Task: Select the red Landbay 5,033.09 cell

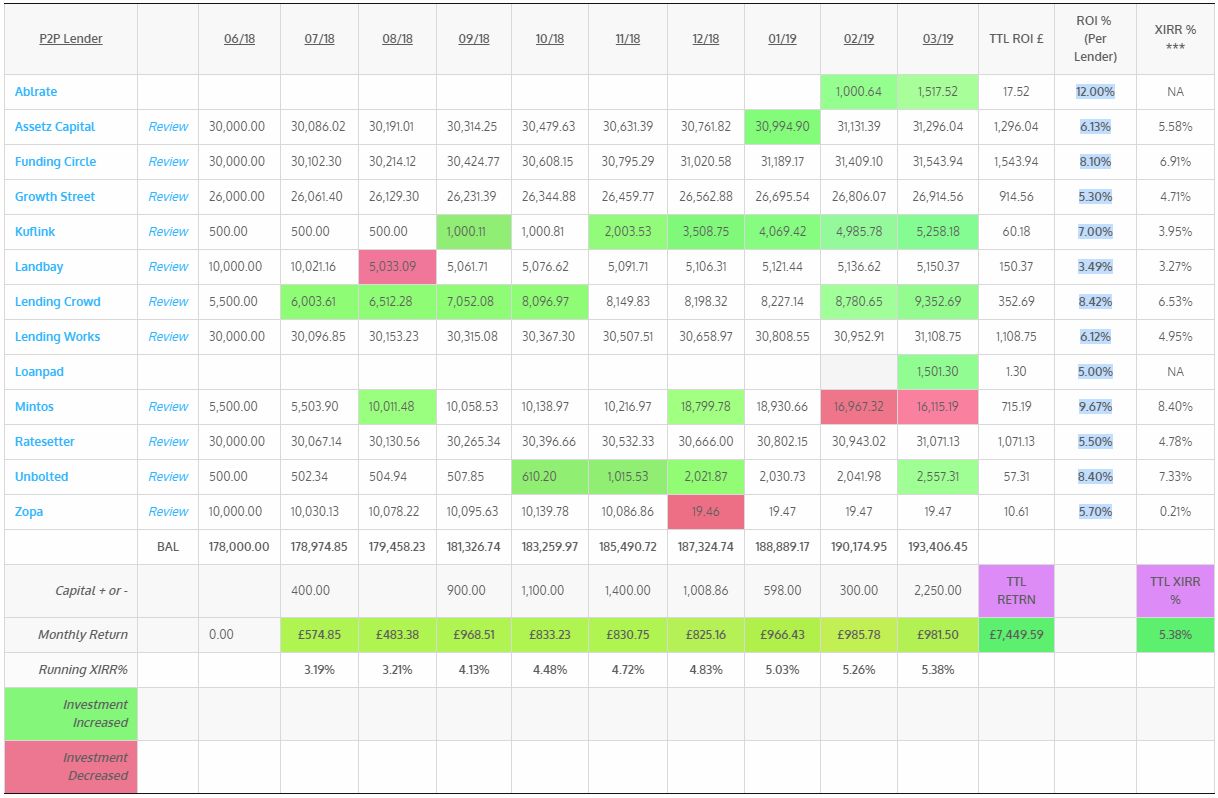Action: (x=397, y=267)
